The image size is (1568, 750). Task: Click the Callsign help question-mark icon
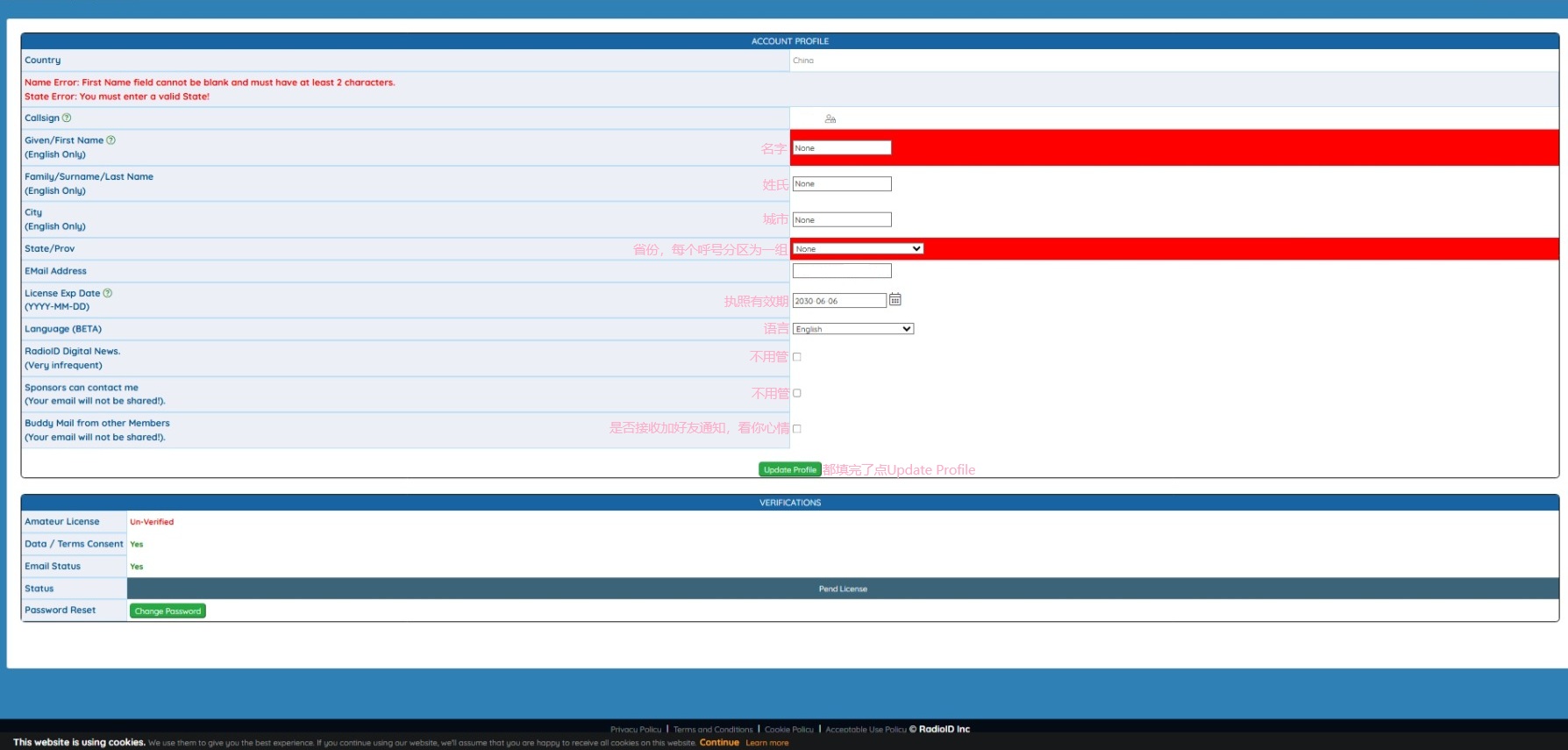click(67, 118)
